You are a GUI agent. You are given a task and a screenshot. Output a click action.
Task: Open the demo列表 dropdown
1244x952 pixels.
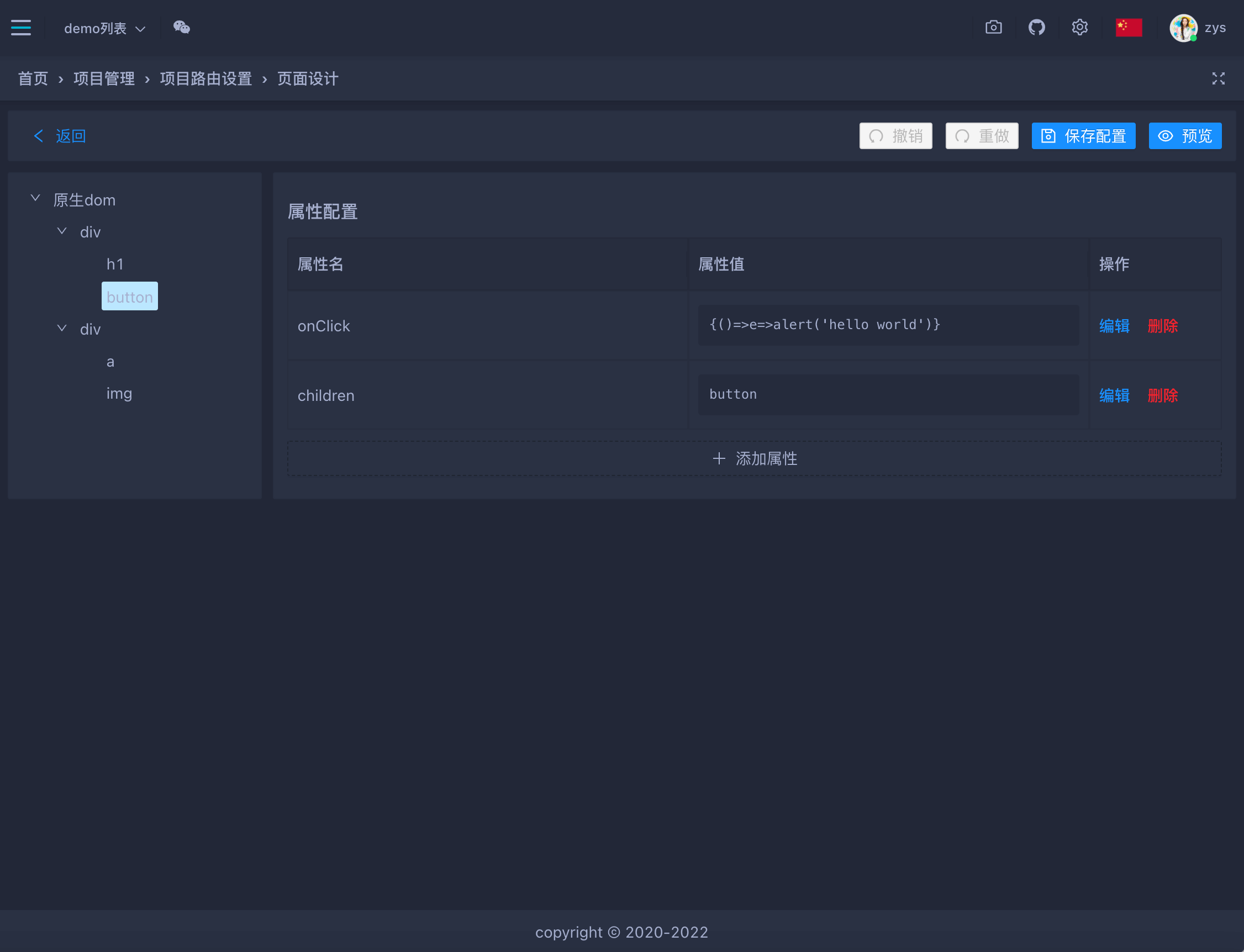coord(104,28)
